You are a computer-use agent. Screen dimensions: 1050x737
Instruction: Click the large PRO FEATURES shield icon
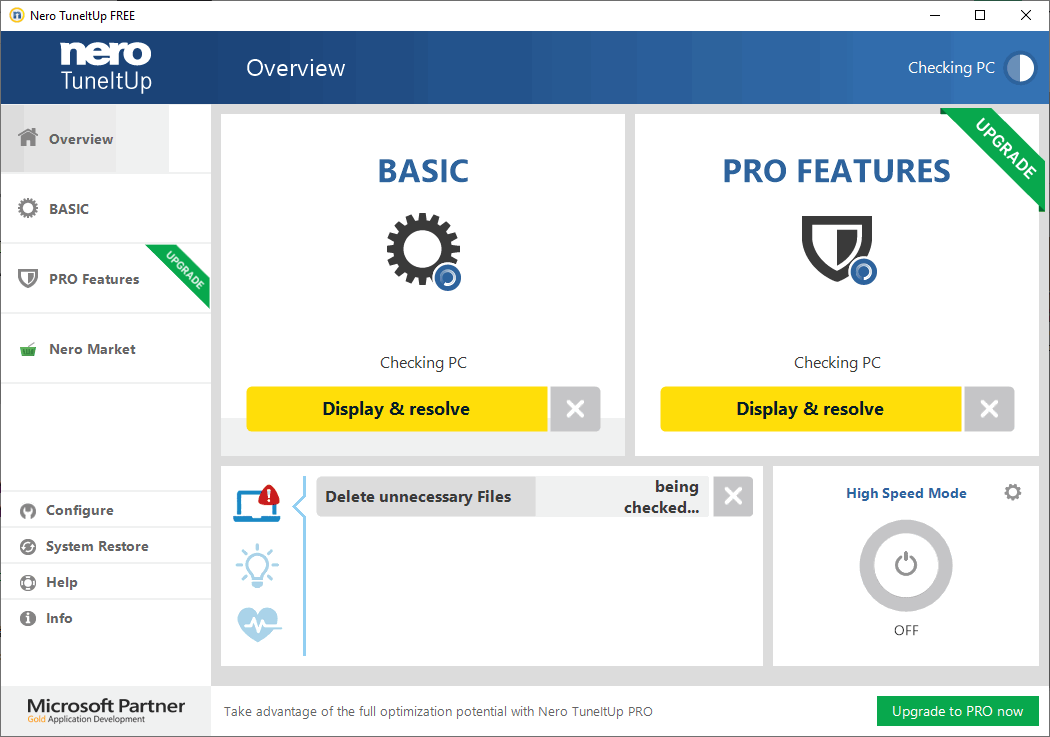click(x=838, y=249)
